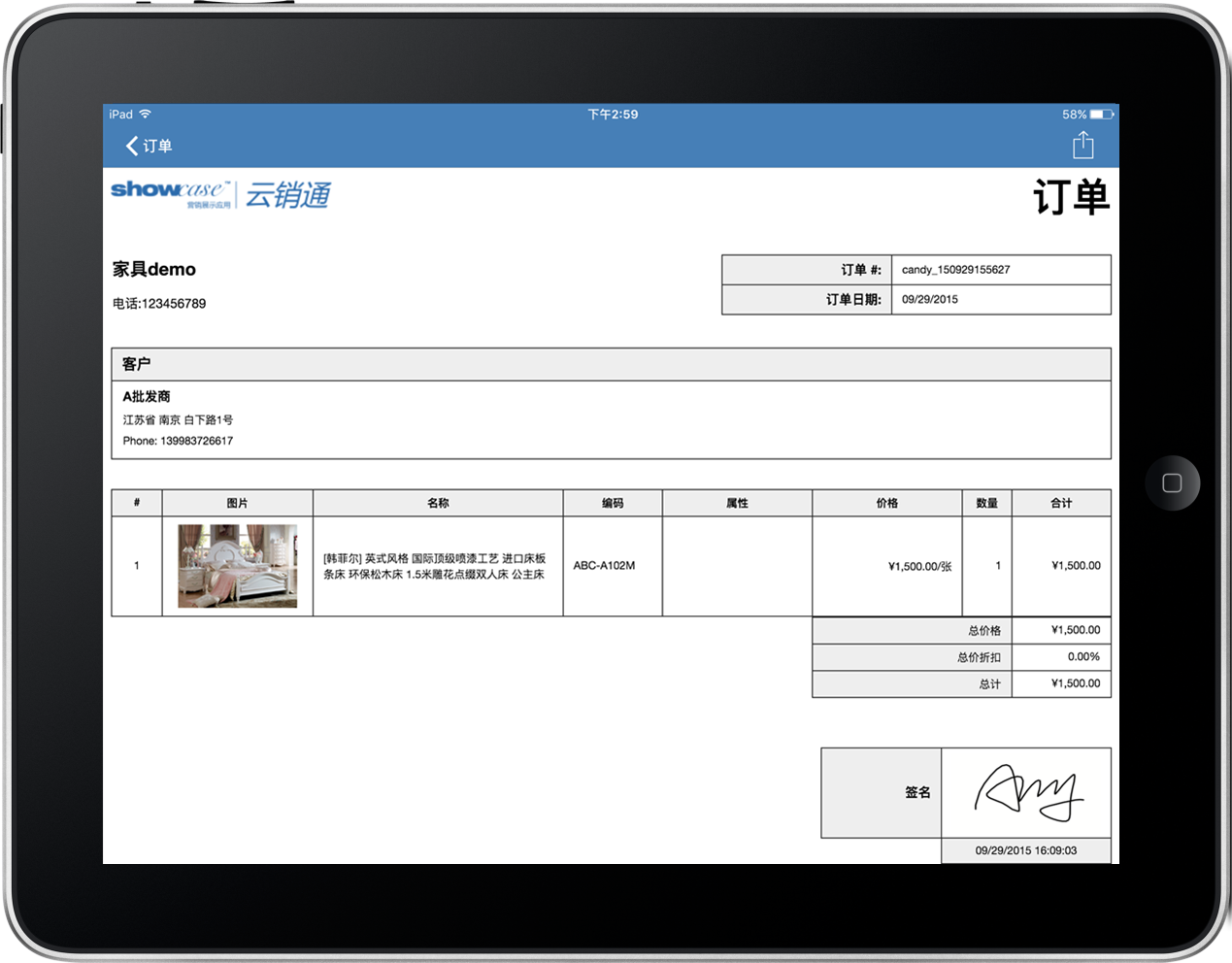Tap the 名称 column header

438,503
